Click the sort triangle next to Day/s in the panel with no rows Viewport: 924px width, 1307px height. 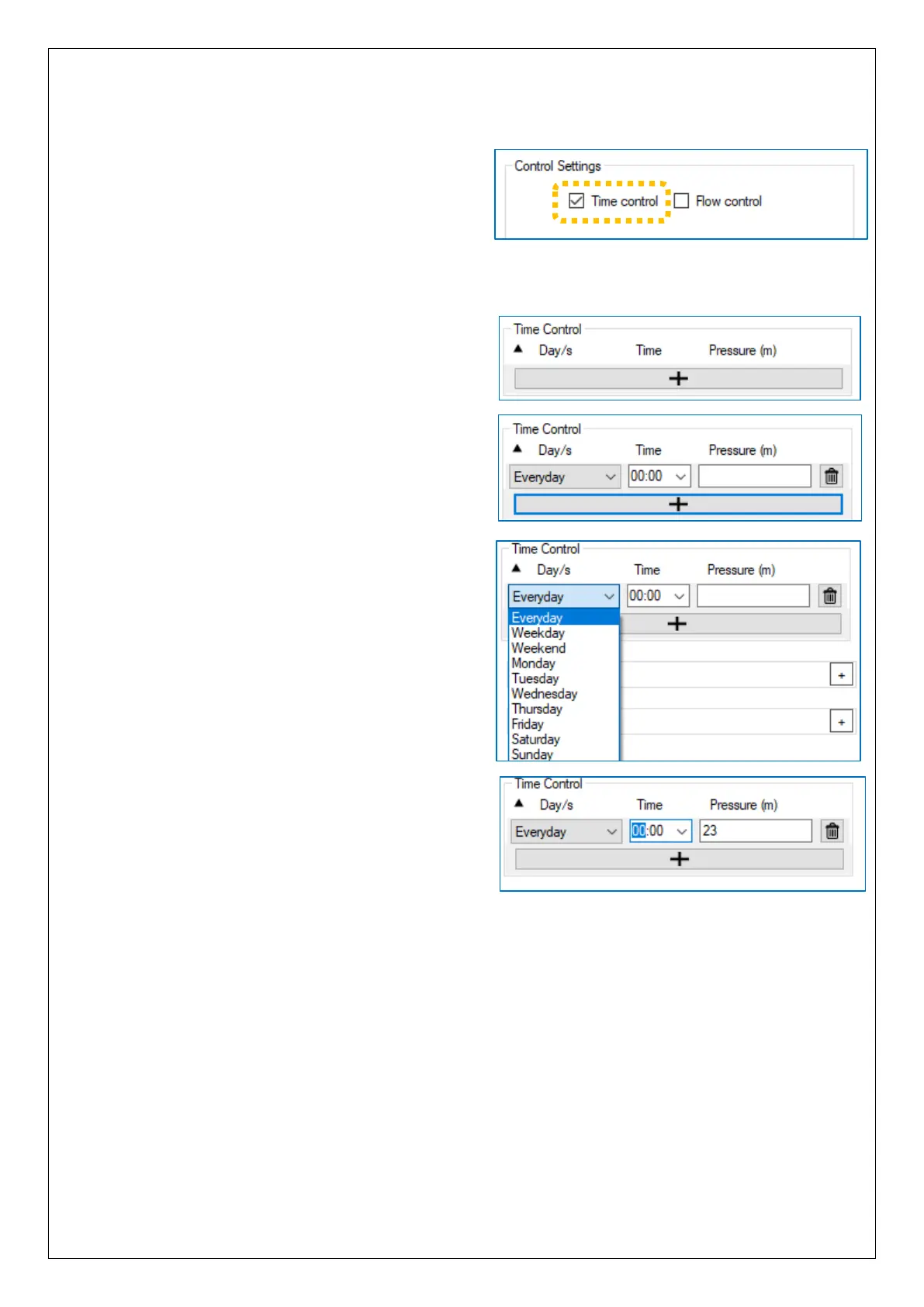click(x=518, y=349)
